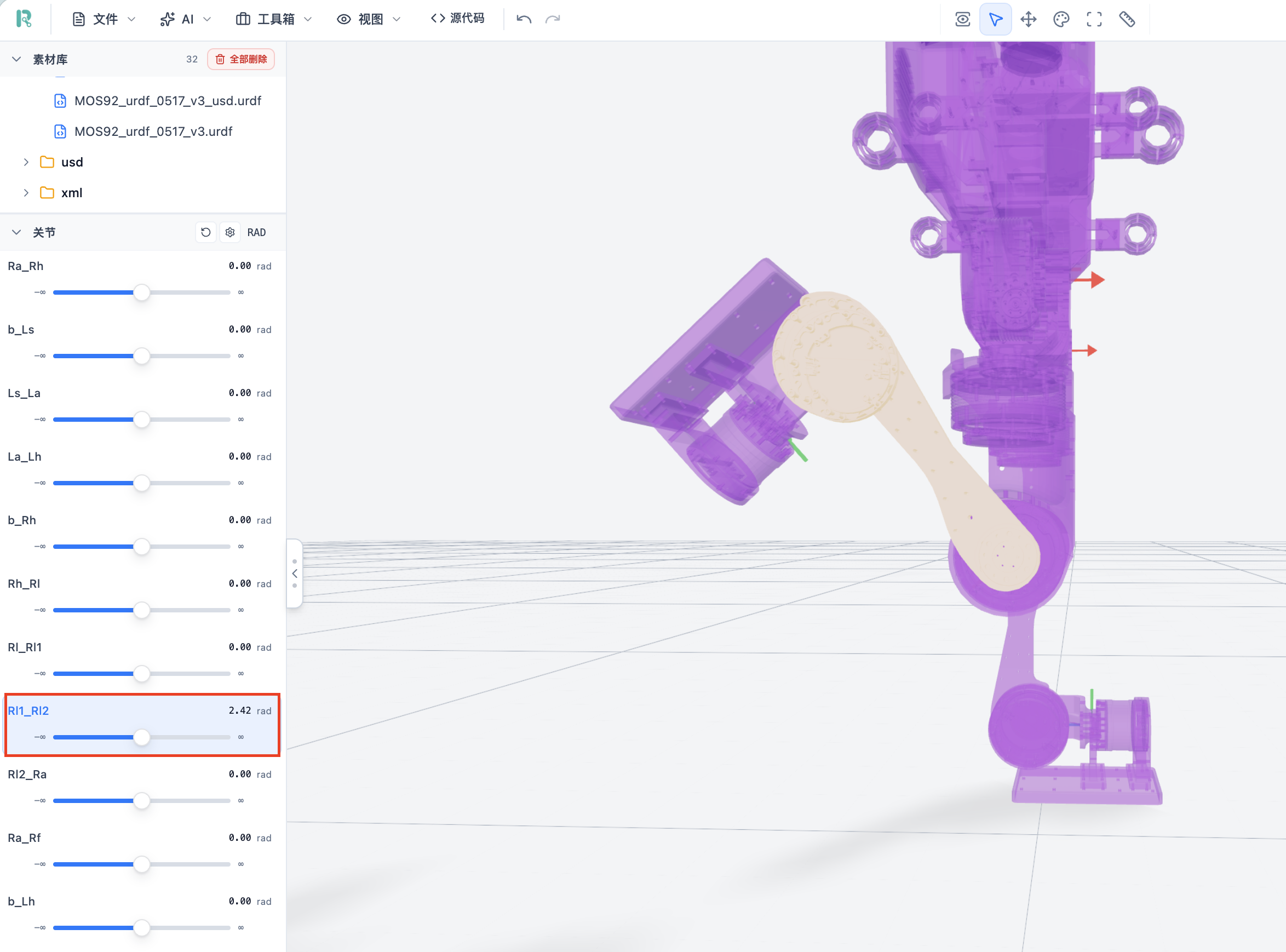Reset all joint values icon
This screenshot has height=952, width=1286.
206,232
